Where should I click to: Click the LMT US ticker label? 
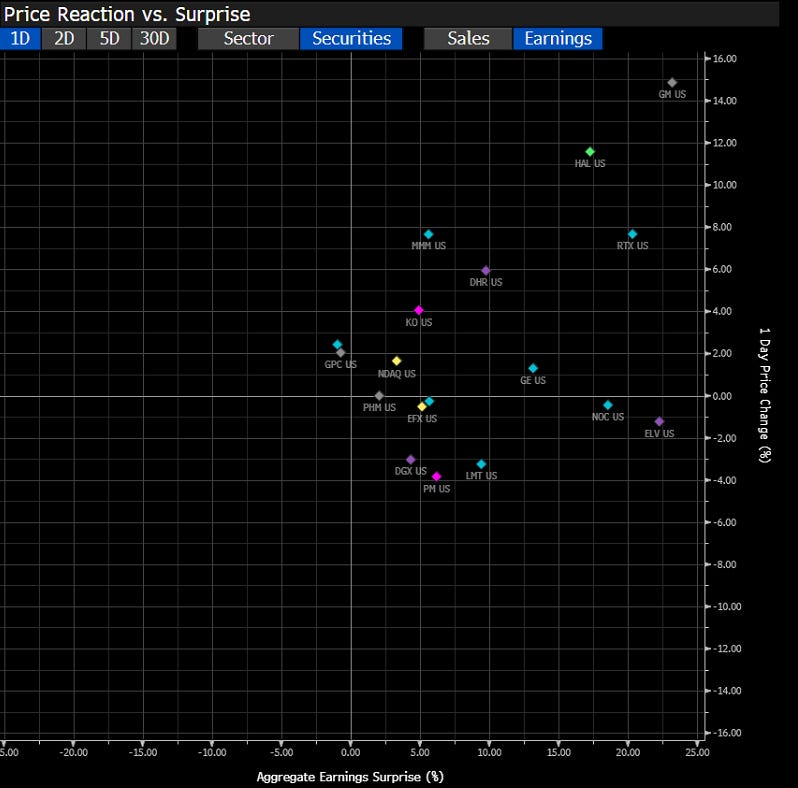tap(481, 475)
